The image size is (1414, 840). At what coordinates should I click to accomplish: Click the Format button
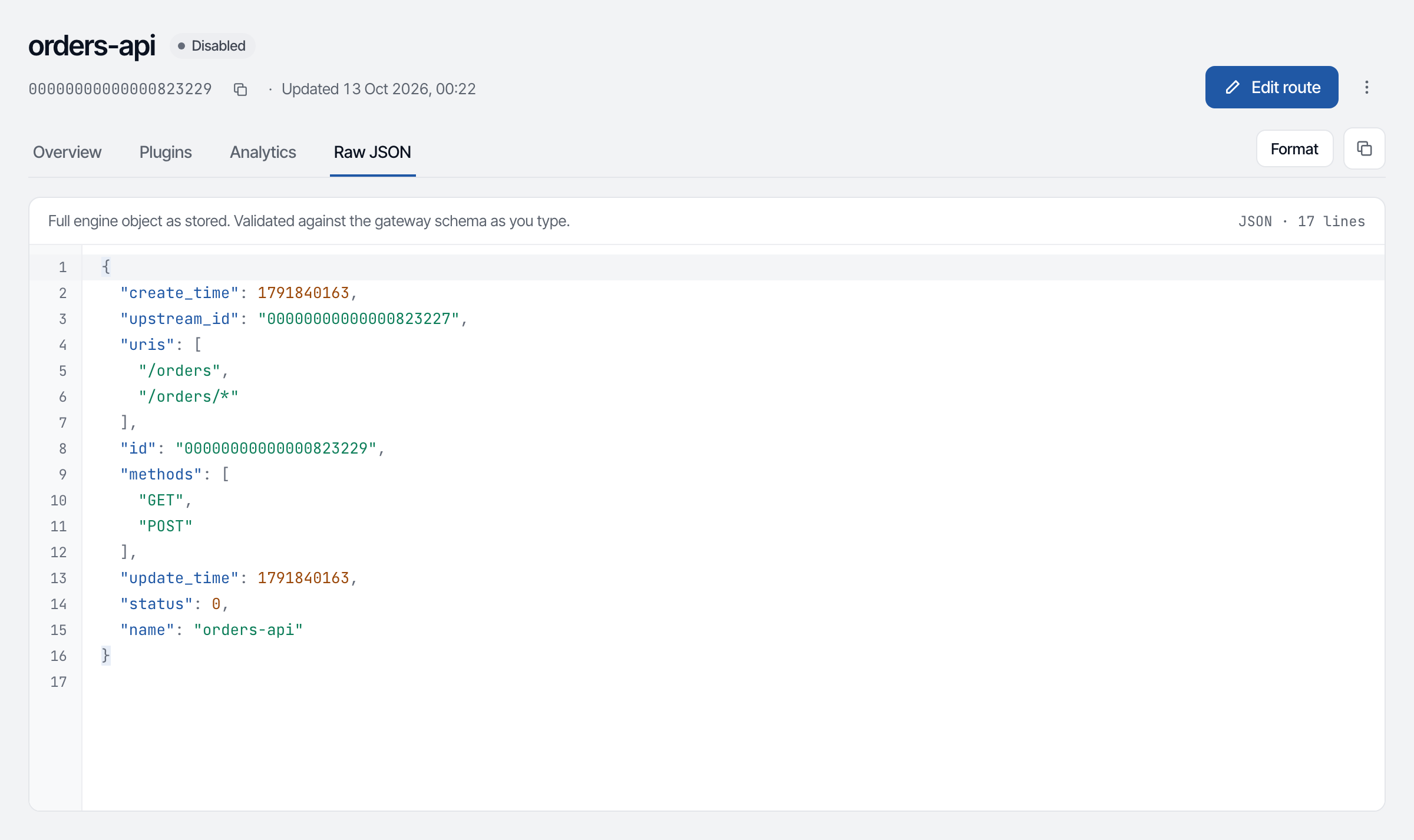coord(1294,149)
